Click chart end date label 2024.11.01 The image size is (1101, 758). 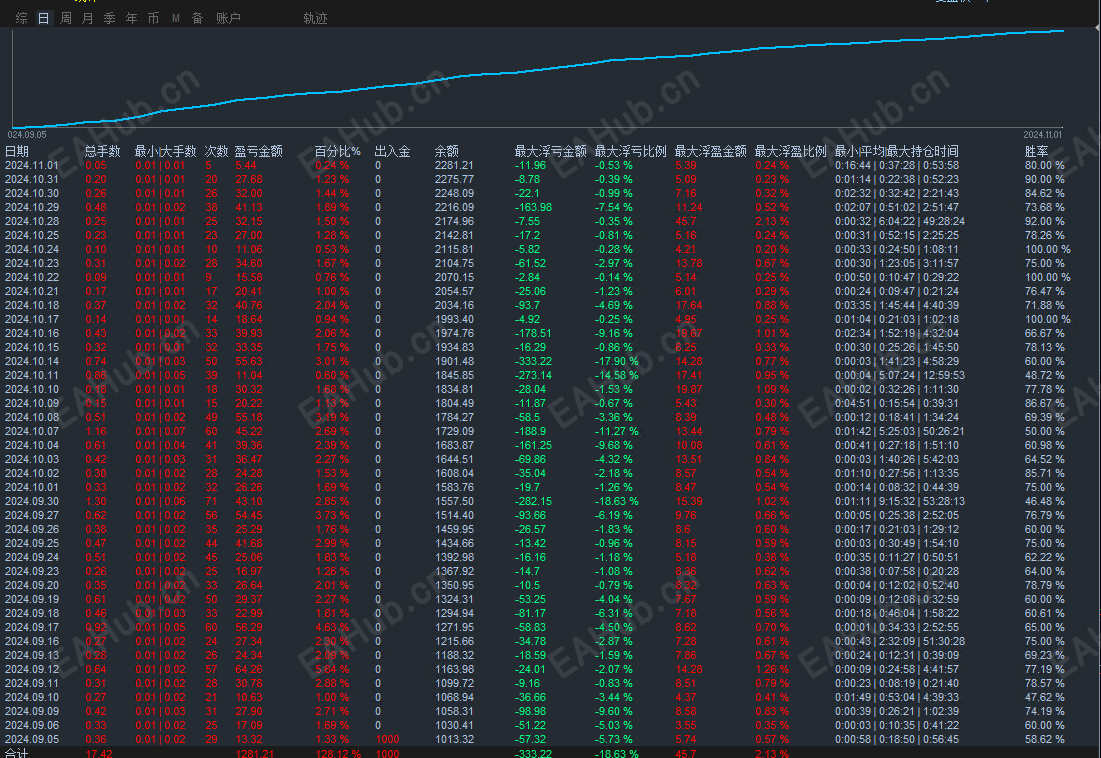1043,135
